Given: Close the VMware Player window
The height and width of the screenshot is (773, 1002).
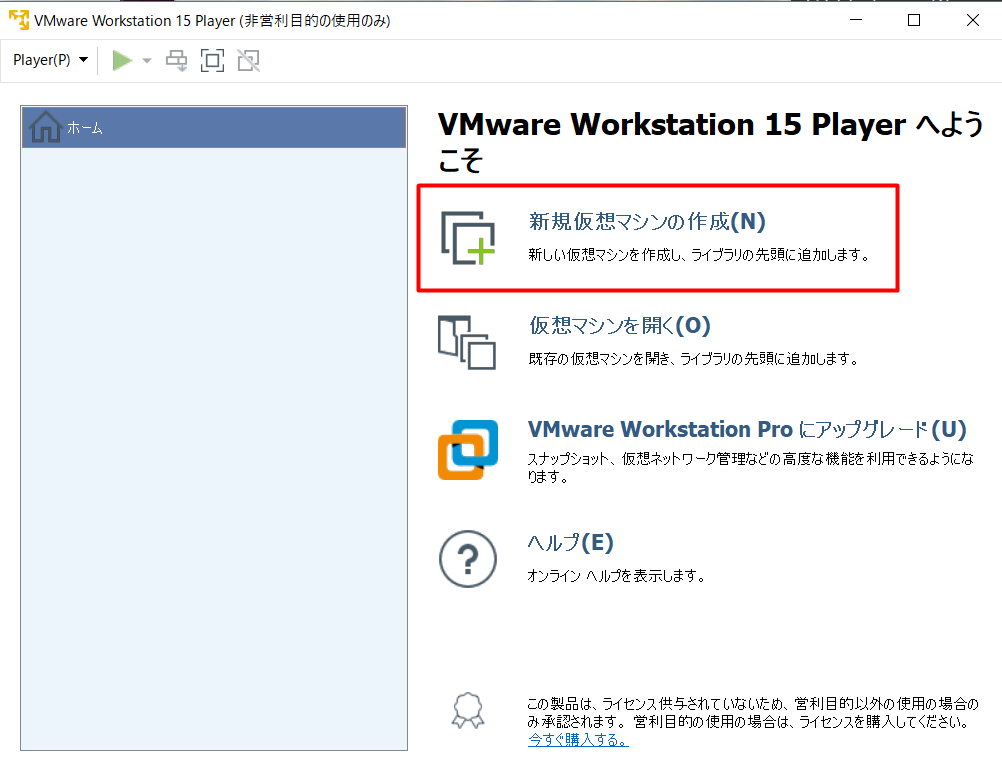Looking at the screenshot, I should (x=973, y=20).
